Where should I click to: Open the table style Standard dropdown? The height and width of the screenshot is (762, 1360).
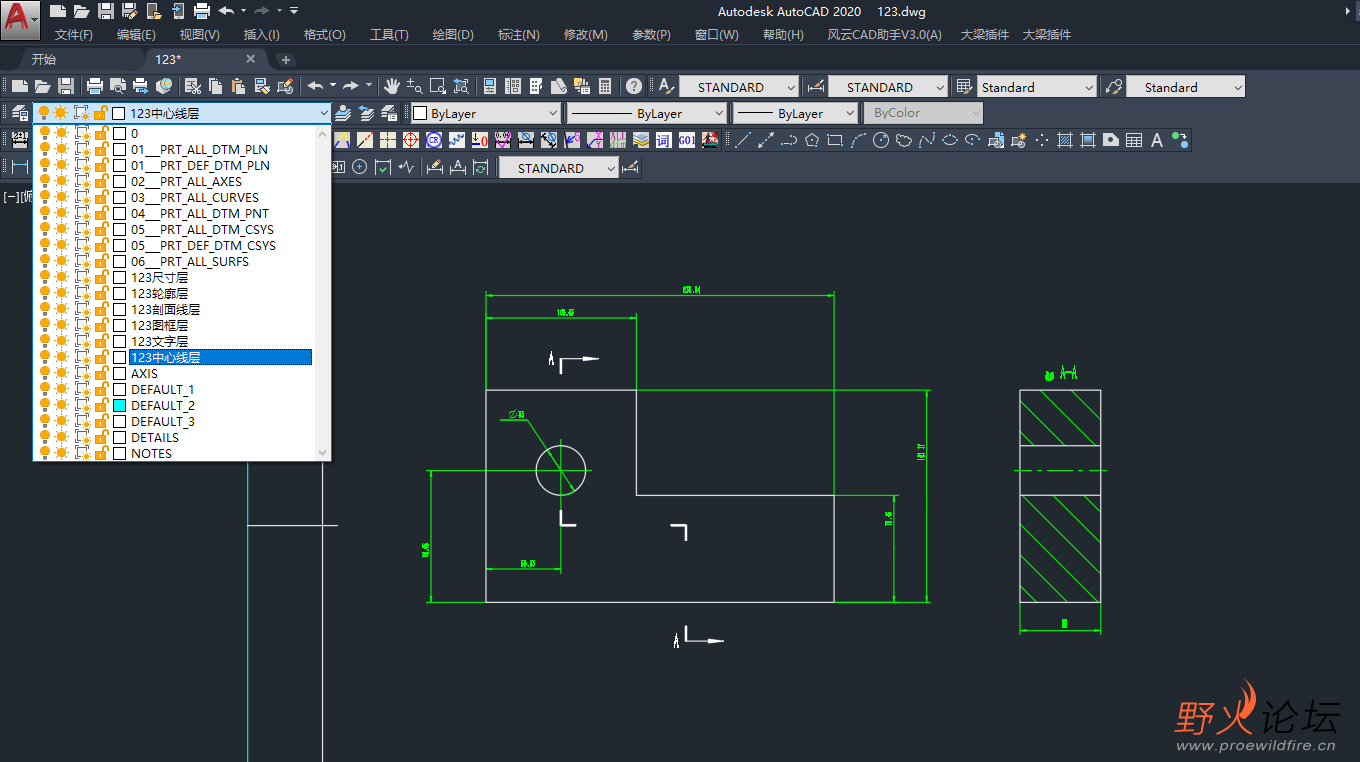(1036, 87)
